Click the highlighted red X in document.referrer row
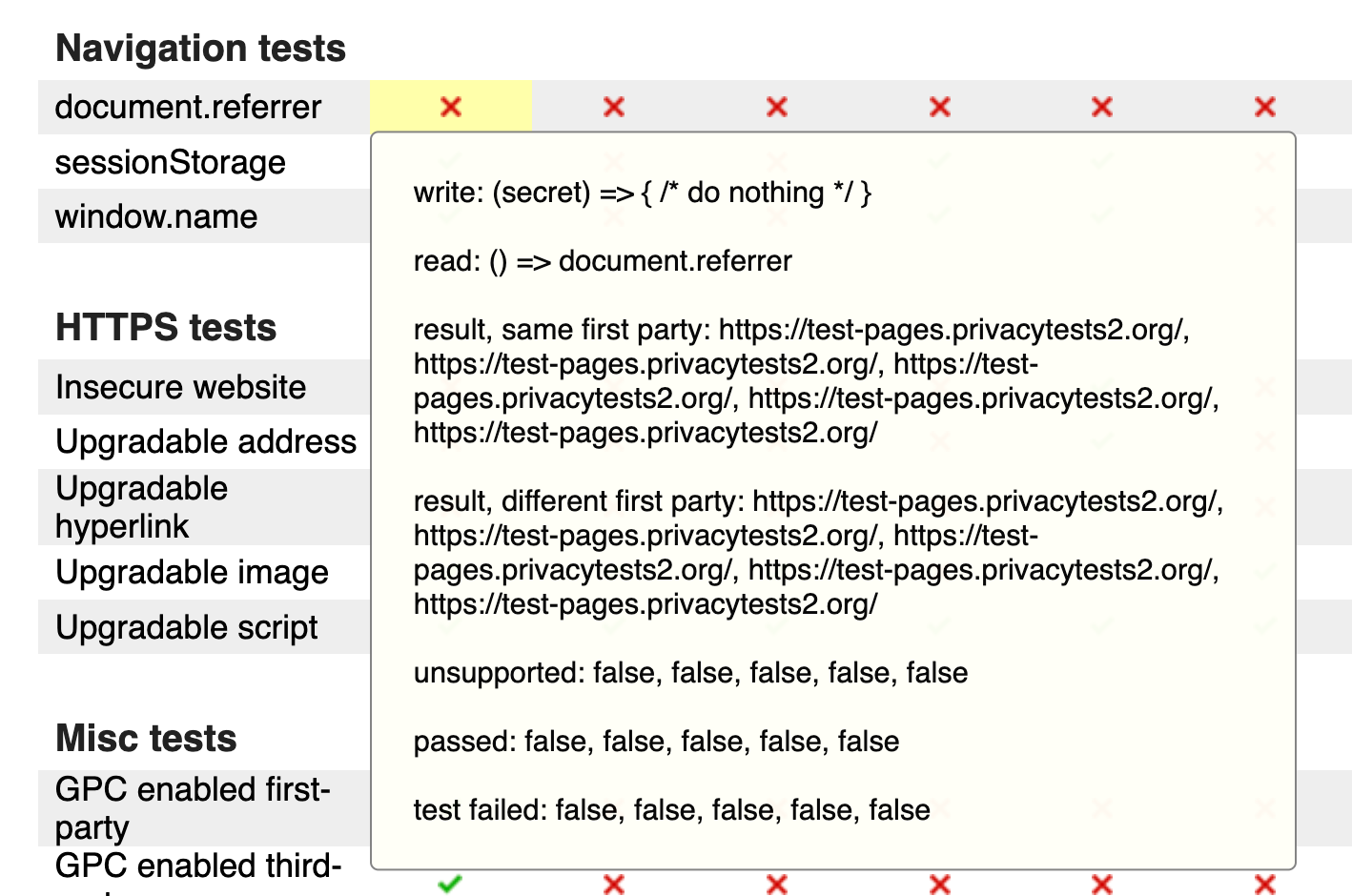This screenshot has width=1352, height=896. [451, 107]
